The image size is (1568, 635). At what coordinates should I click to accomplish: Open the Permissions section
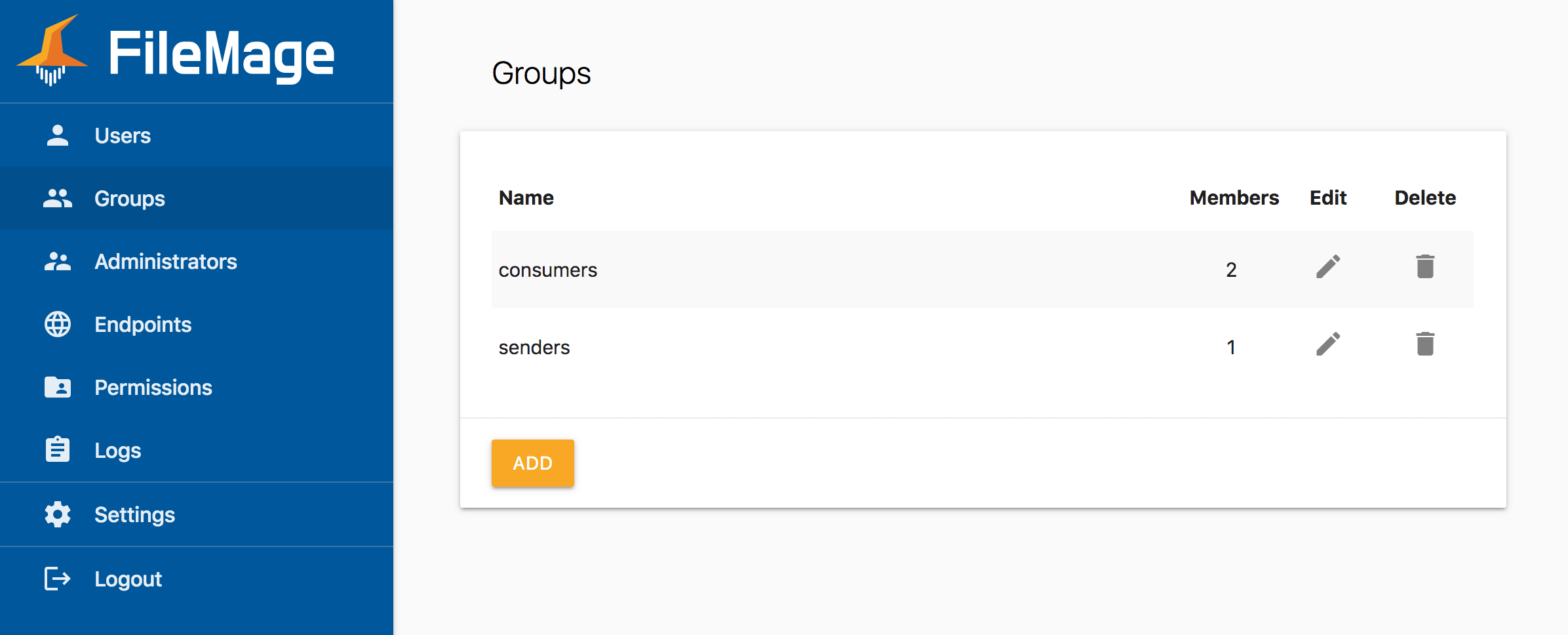click(153, 387)
